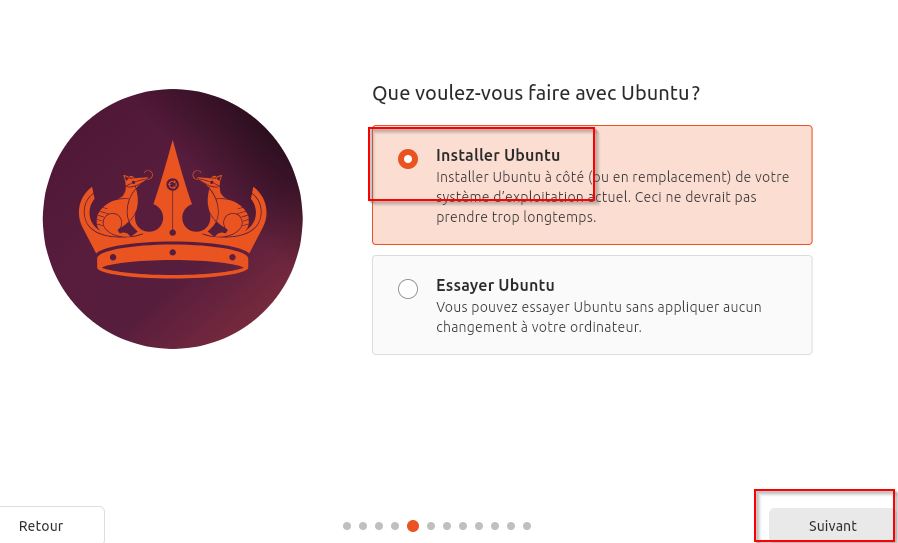Click the second-to-last progress dot

[x=511, y=526]
